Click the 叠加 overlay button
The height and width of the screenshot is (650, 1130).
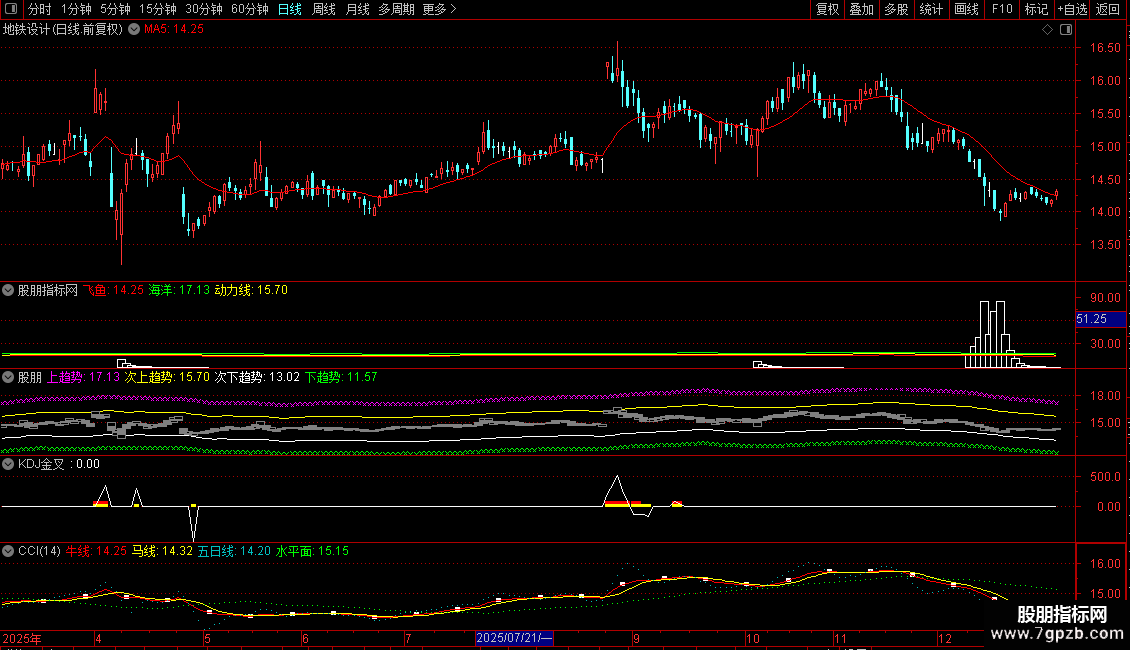(x=861, y=9)
